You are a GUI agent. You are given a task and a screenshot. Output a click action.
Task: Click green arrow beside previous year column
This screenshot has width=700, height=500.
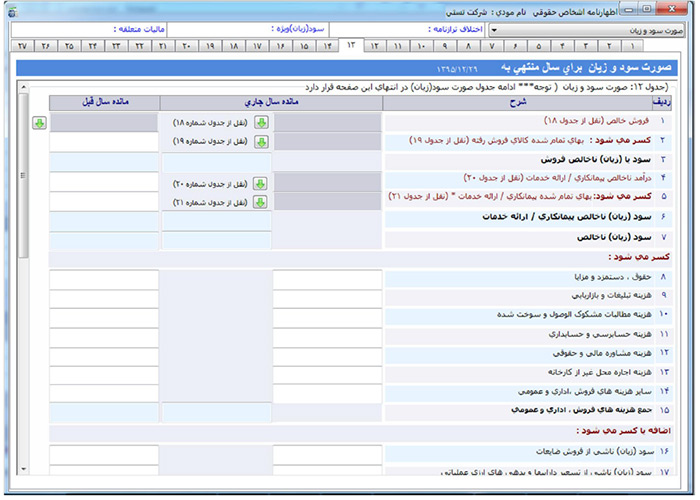(x=39, y=122)
